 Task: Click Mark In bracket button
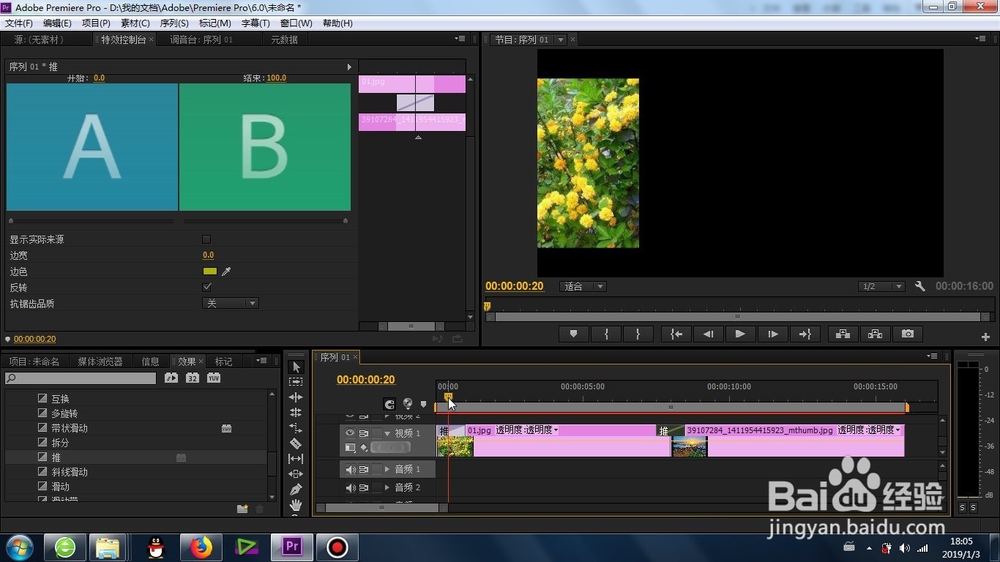(x=606, y=334)
